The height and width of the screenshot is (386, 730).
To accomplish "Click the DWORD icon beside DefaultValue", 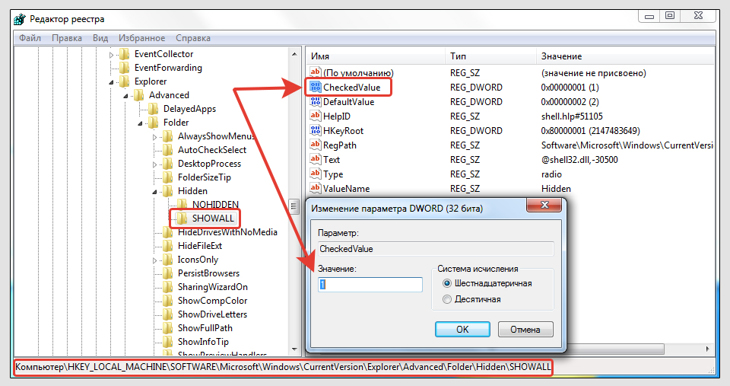I will point(316,102).
